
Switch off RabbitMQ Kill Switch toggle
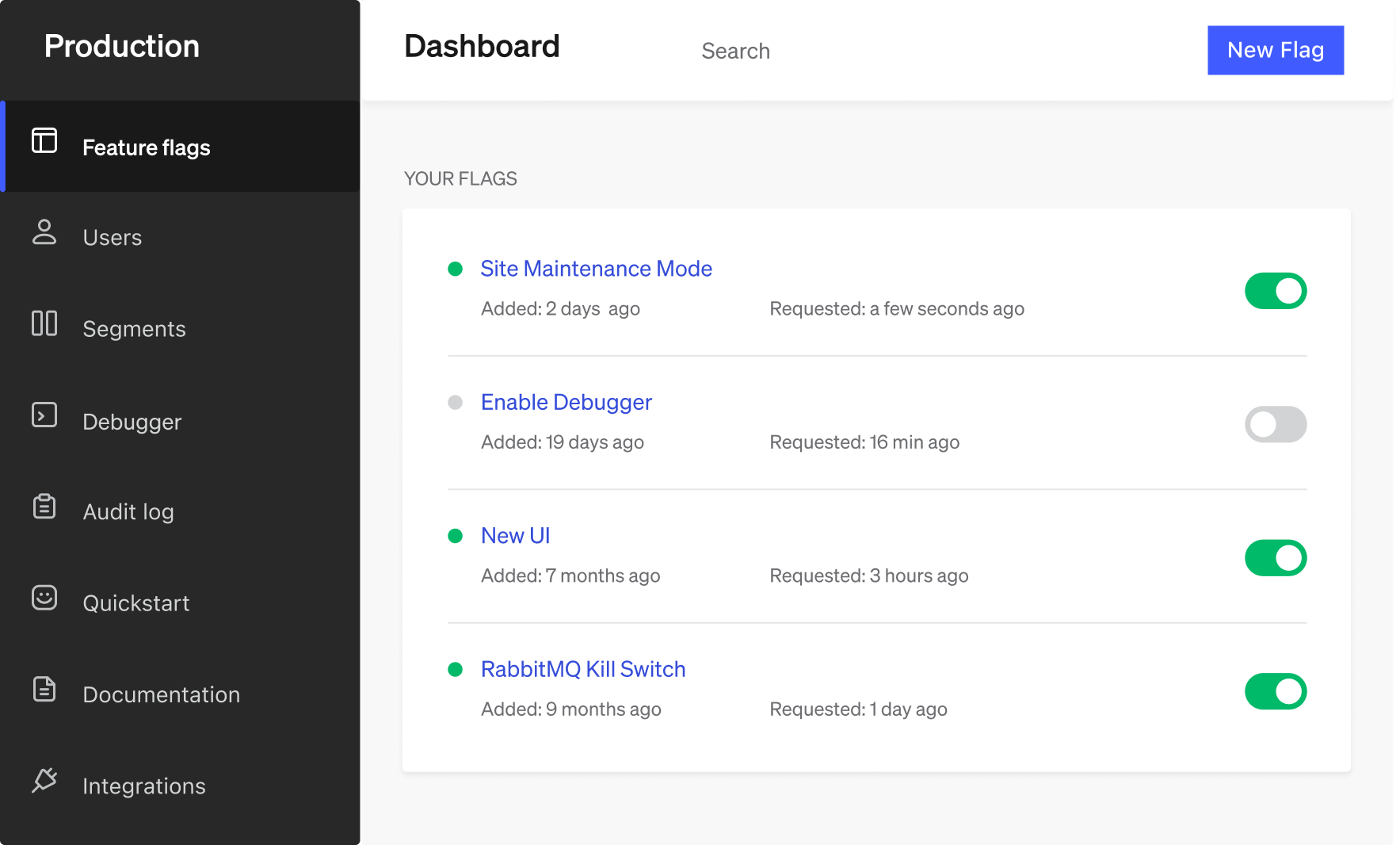tap(1275, 691)
